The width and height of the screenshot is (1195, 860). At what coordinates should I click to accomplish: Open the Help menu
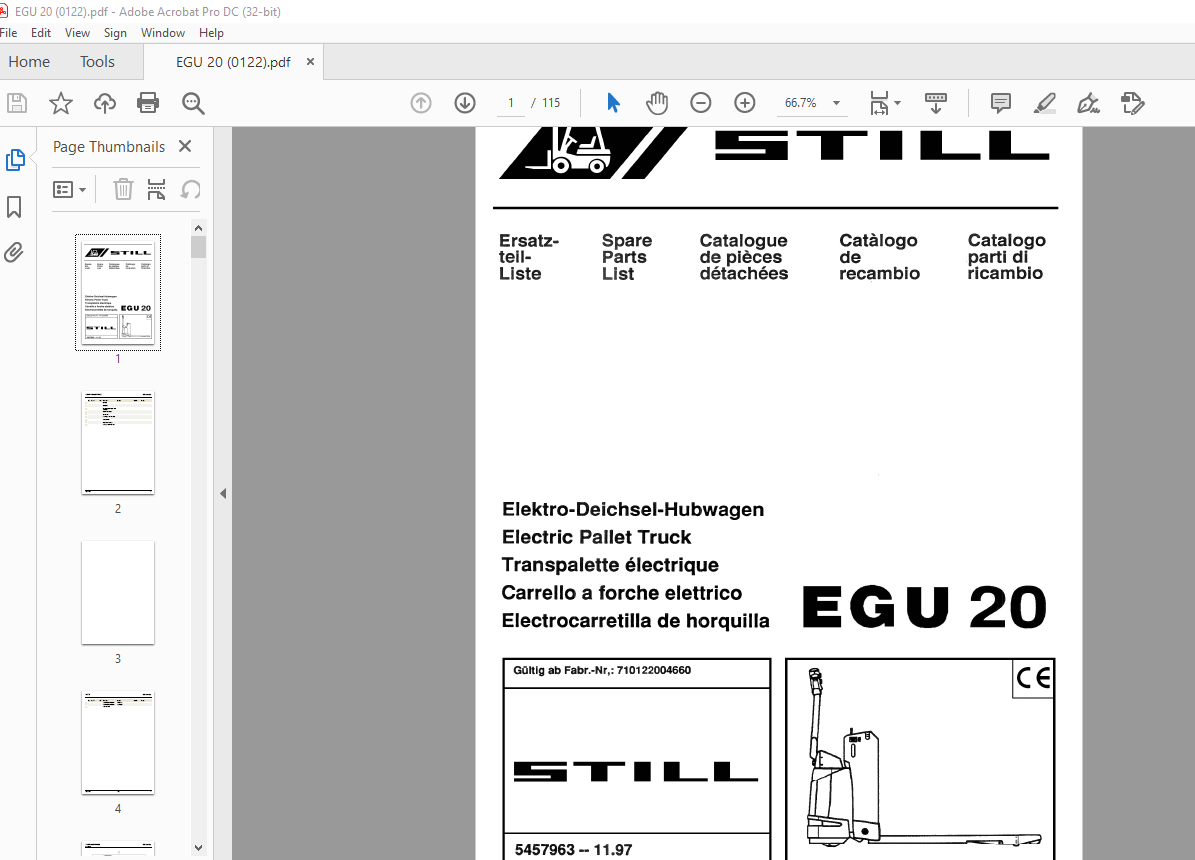click(211, 33)
